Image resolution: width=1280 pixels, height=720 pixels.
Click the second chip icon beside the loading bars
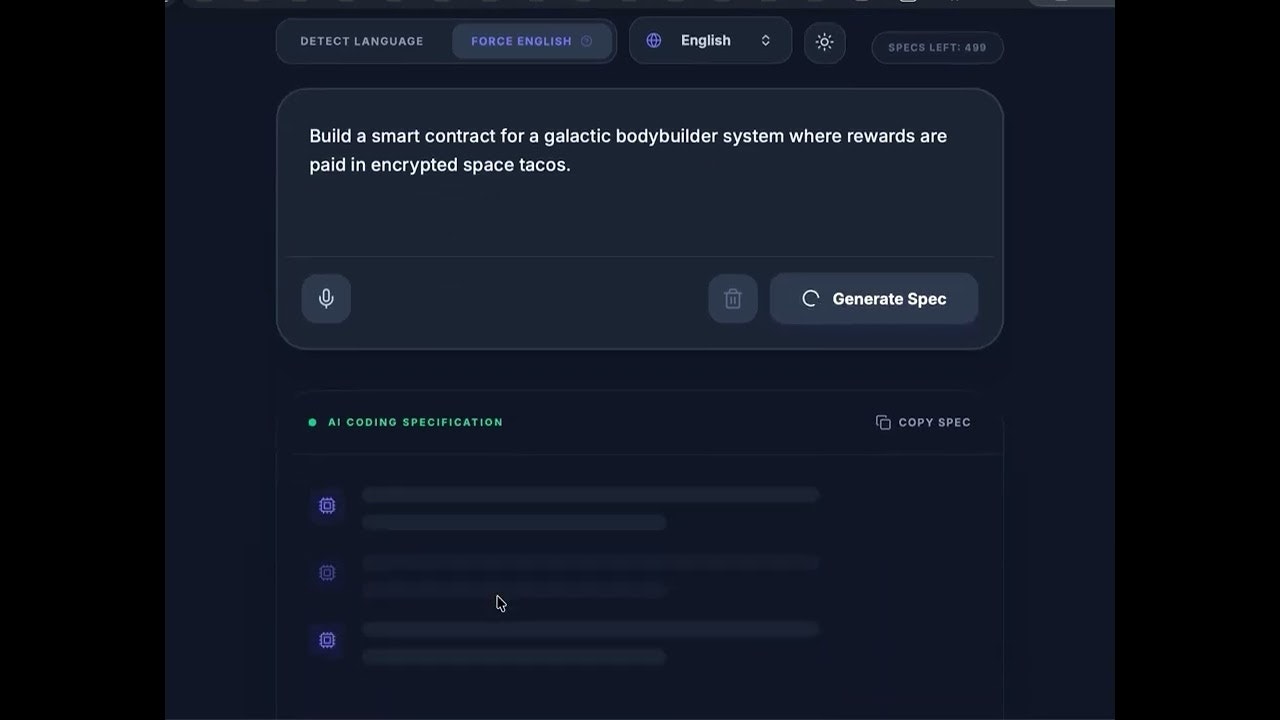pos(327,572)
